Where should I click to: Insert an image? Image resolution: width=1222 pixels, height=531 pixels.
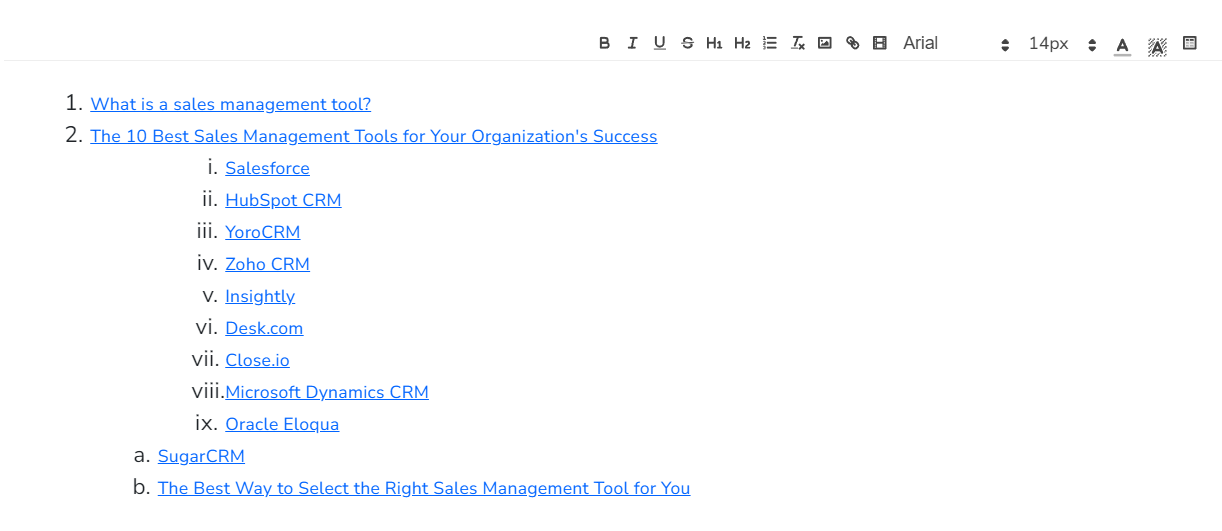tap(825, 43)
